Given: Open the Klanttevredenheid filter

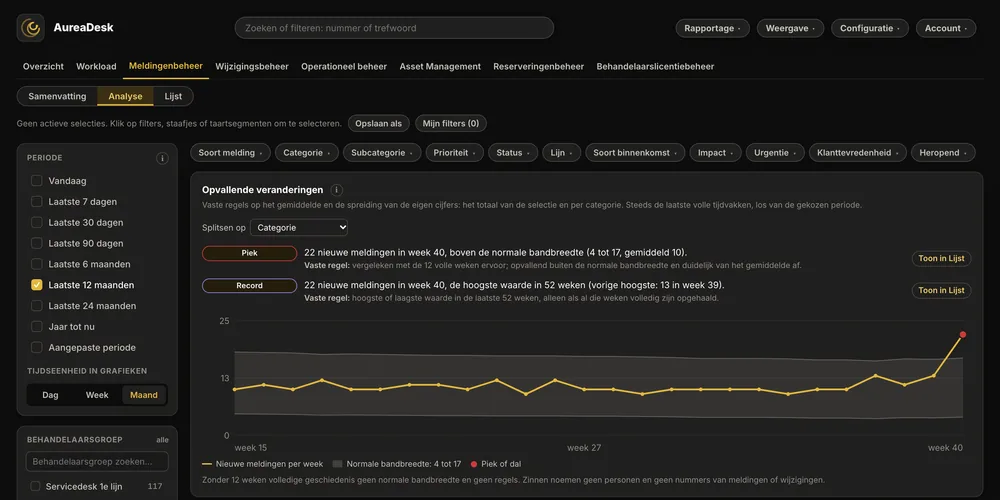Looking at the screenshot, I should [x=857, y=153].
